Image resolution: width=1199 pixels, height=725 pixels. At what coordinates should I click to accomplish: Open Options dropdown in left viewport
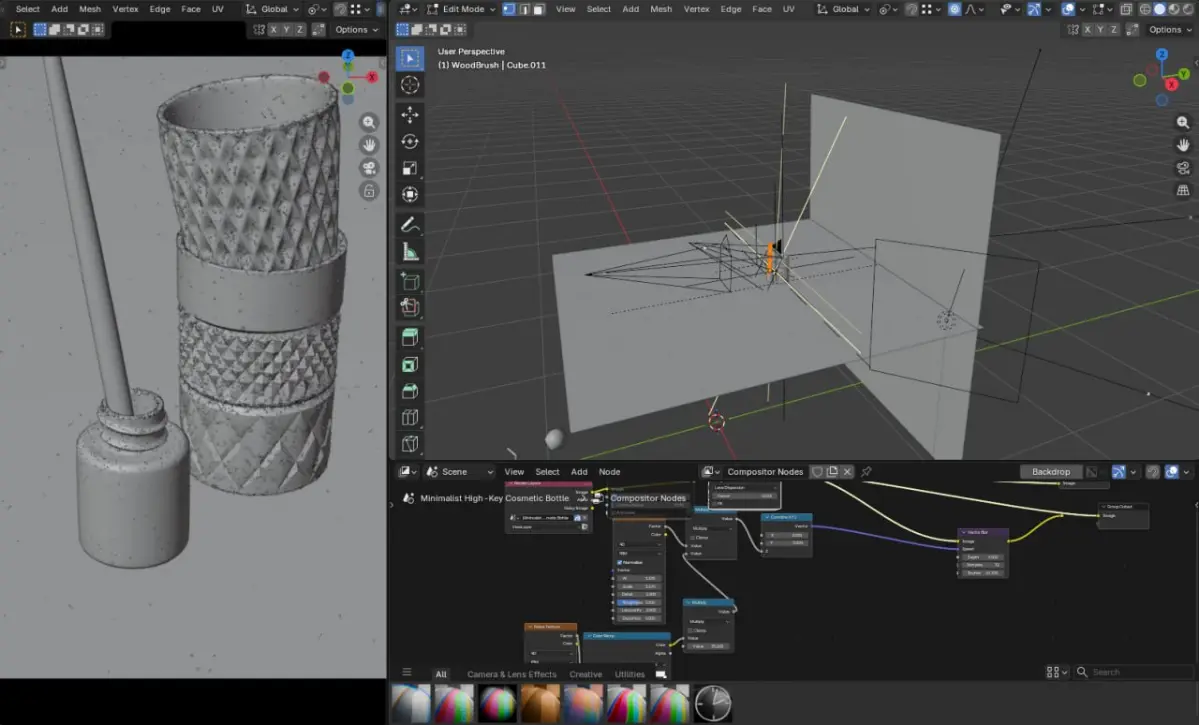click(356, 30)
